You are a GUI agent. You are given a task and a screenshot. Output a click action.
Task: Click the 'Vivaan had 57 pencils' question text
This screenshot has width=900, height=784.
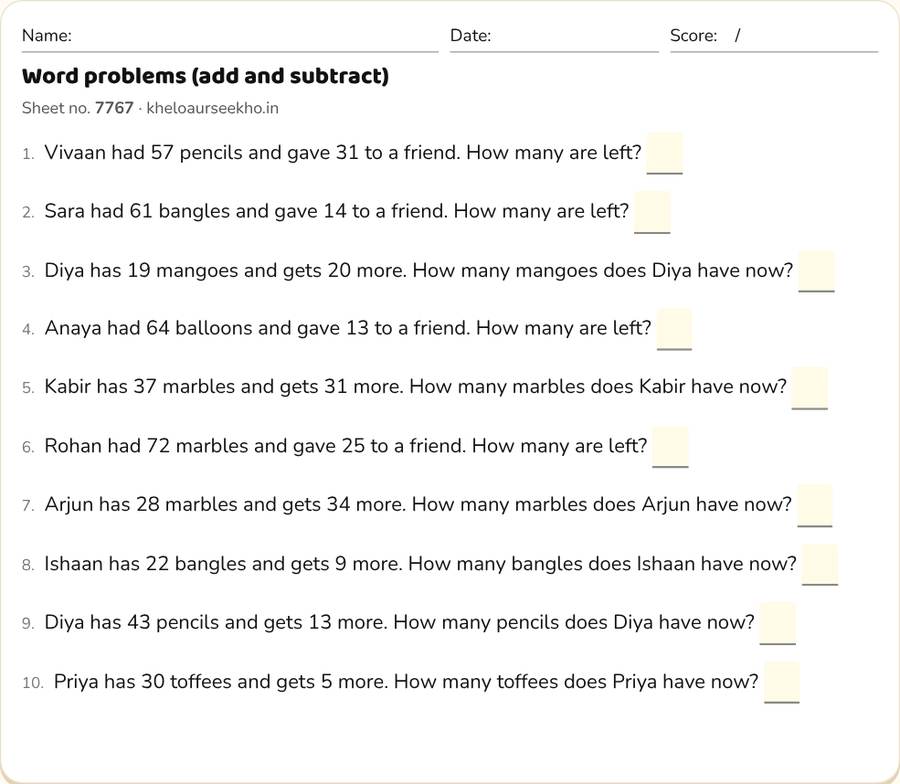click(x=343, y=153)
